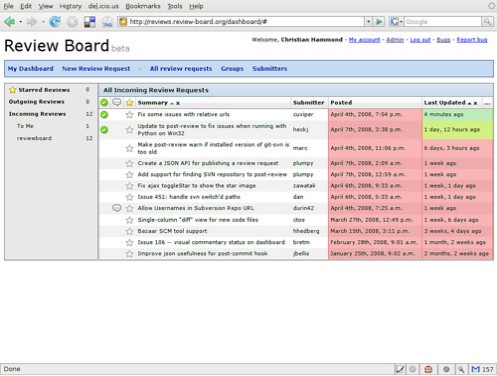Viewport: 497px width, 376px height.
Task: Open the History menu
Action: pos(70,6)
